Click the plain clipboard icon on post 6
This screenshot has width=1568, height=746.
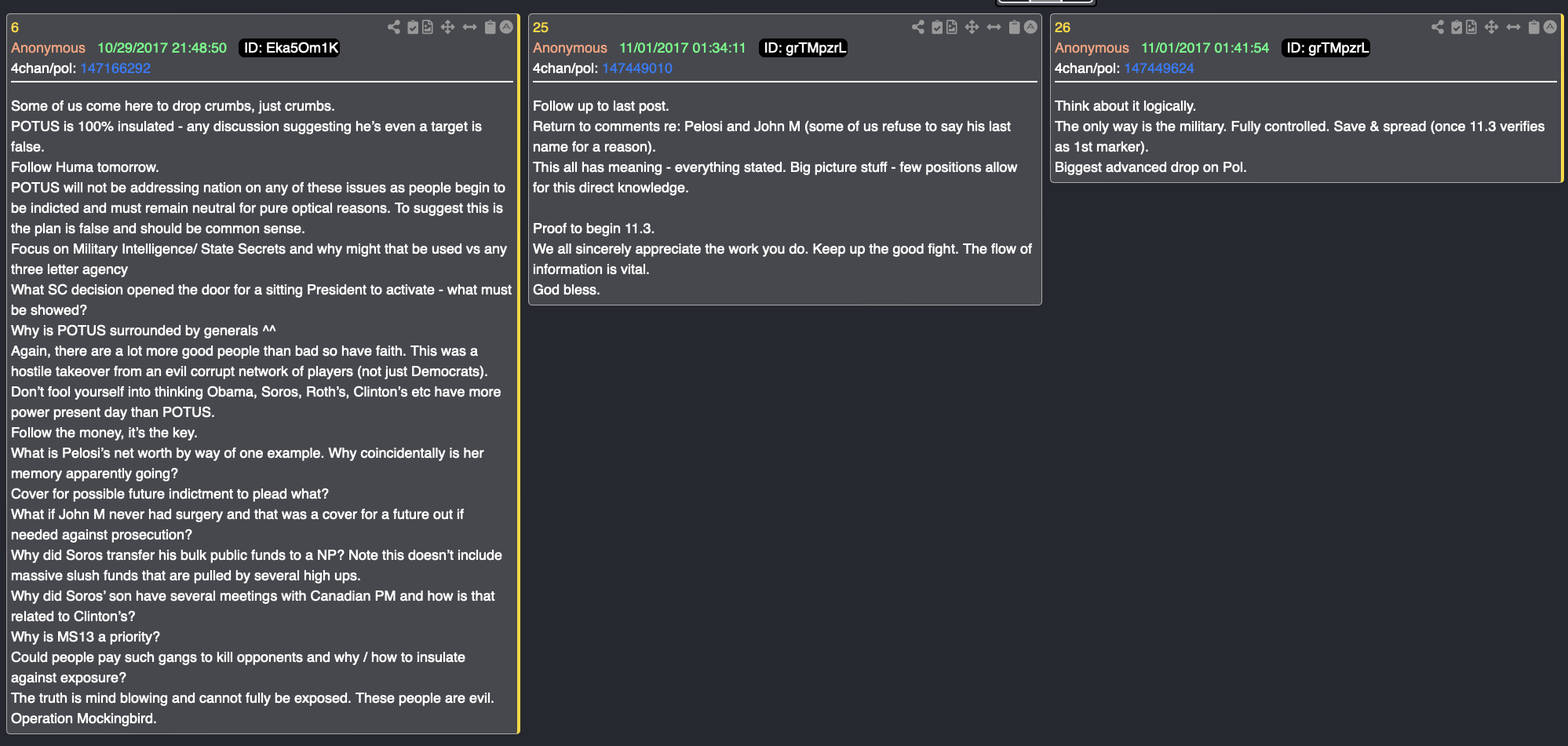tap(490, 27)
